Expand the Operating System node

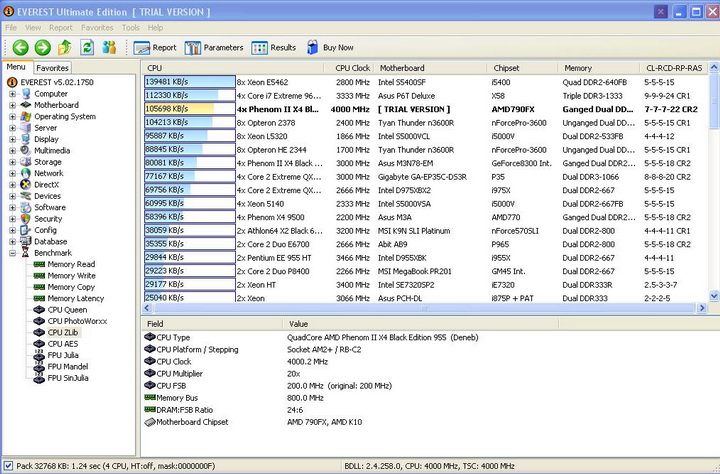coord(12,117)
